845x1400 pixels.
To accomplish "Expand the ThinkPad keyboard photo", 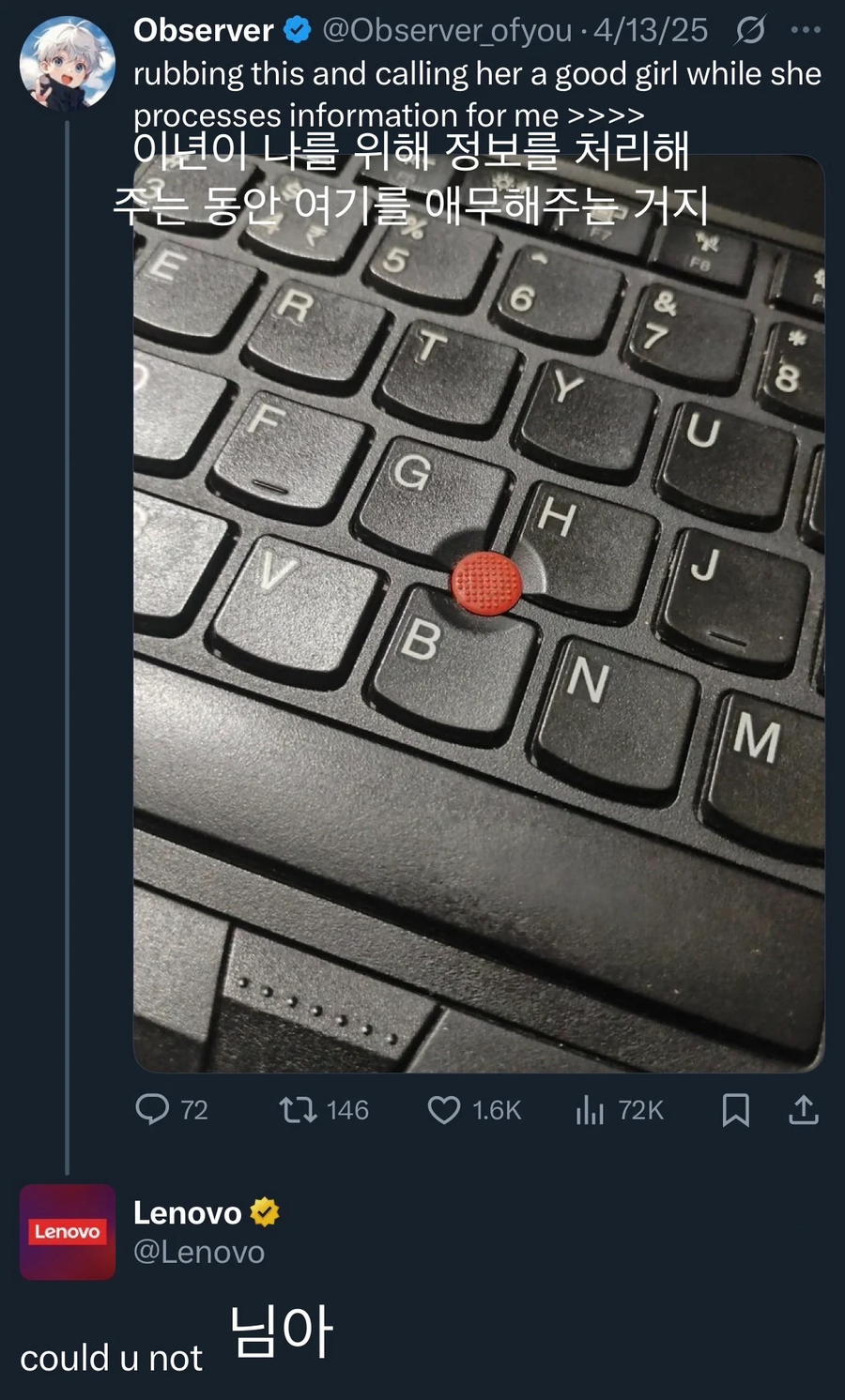I will point(479,657).
